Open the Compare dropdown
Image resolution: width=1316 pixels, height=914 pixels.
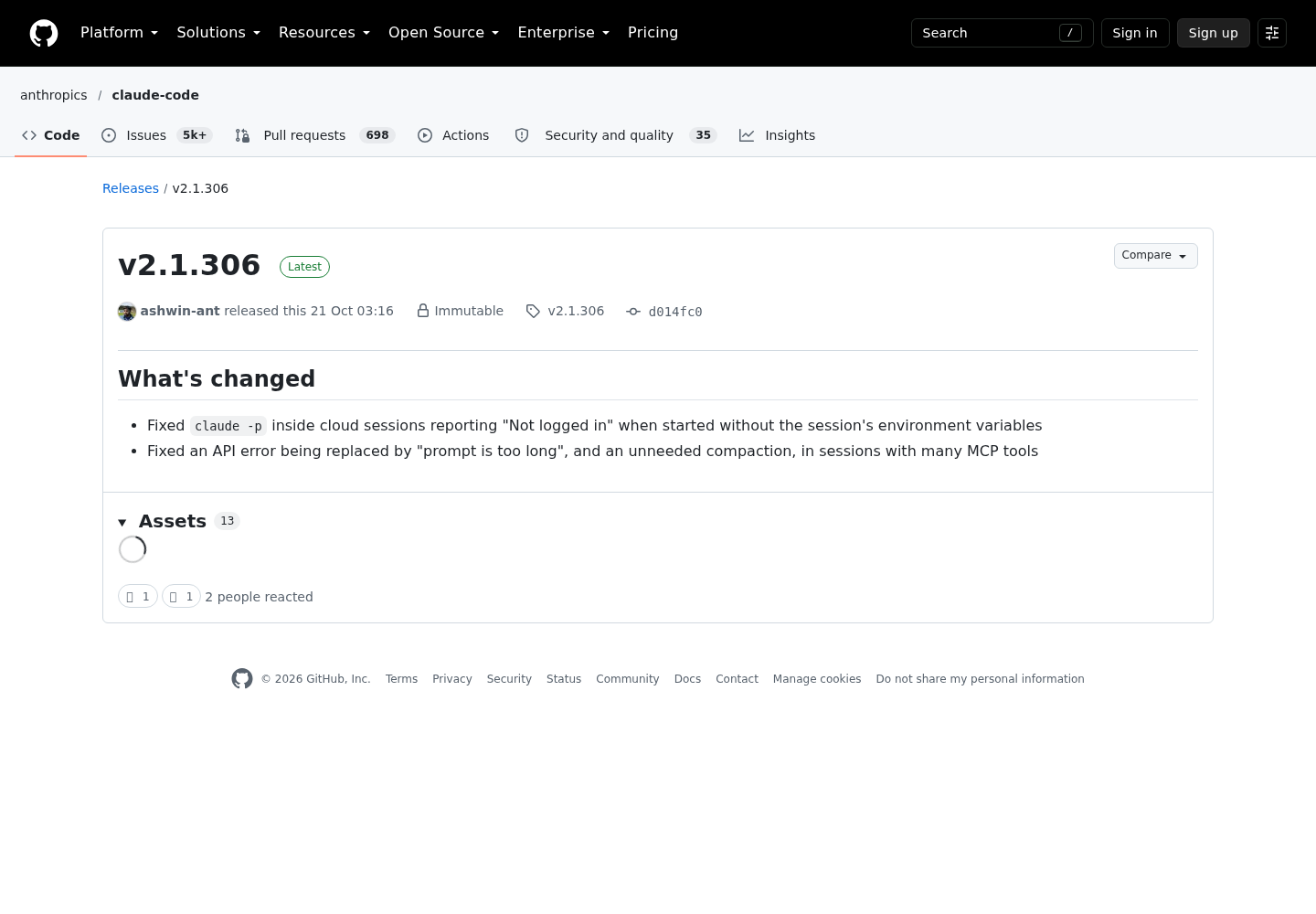[1155, 256]
